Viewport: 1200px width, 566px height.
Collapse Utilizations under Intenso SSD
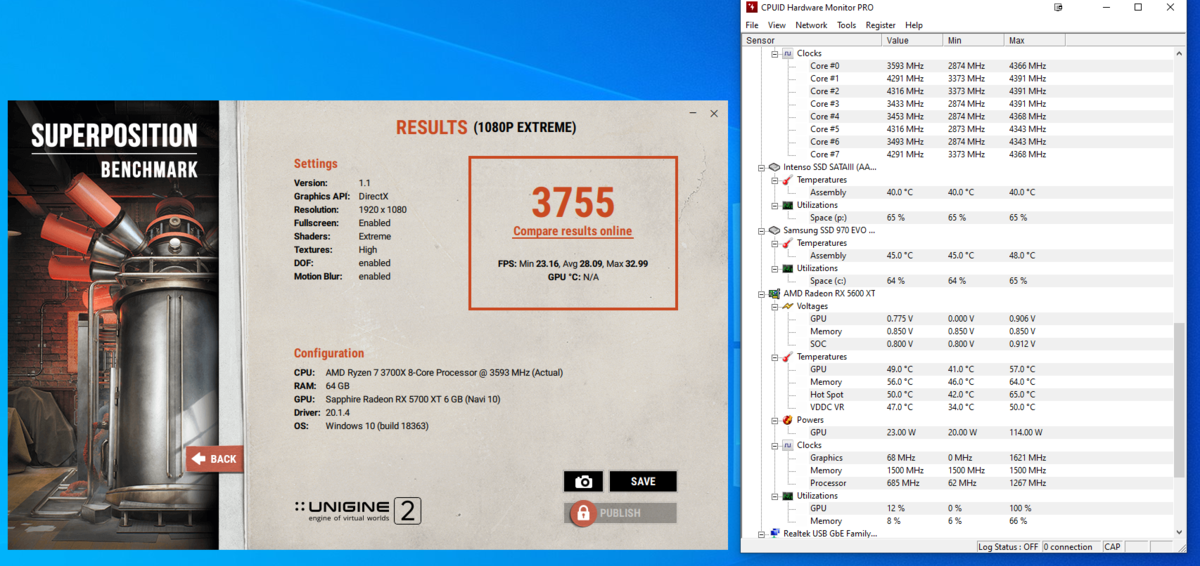[775, 205]
